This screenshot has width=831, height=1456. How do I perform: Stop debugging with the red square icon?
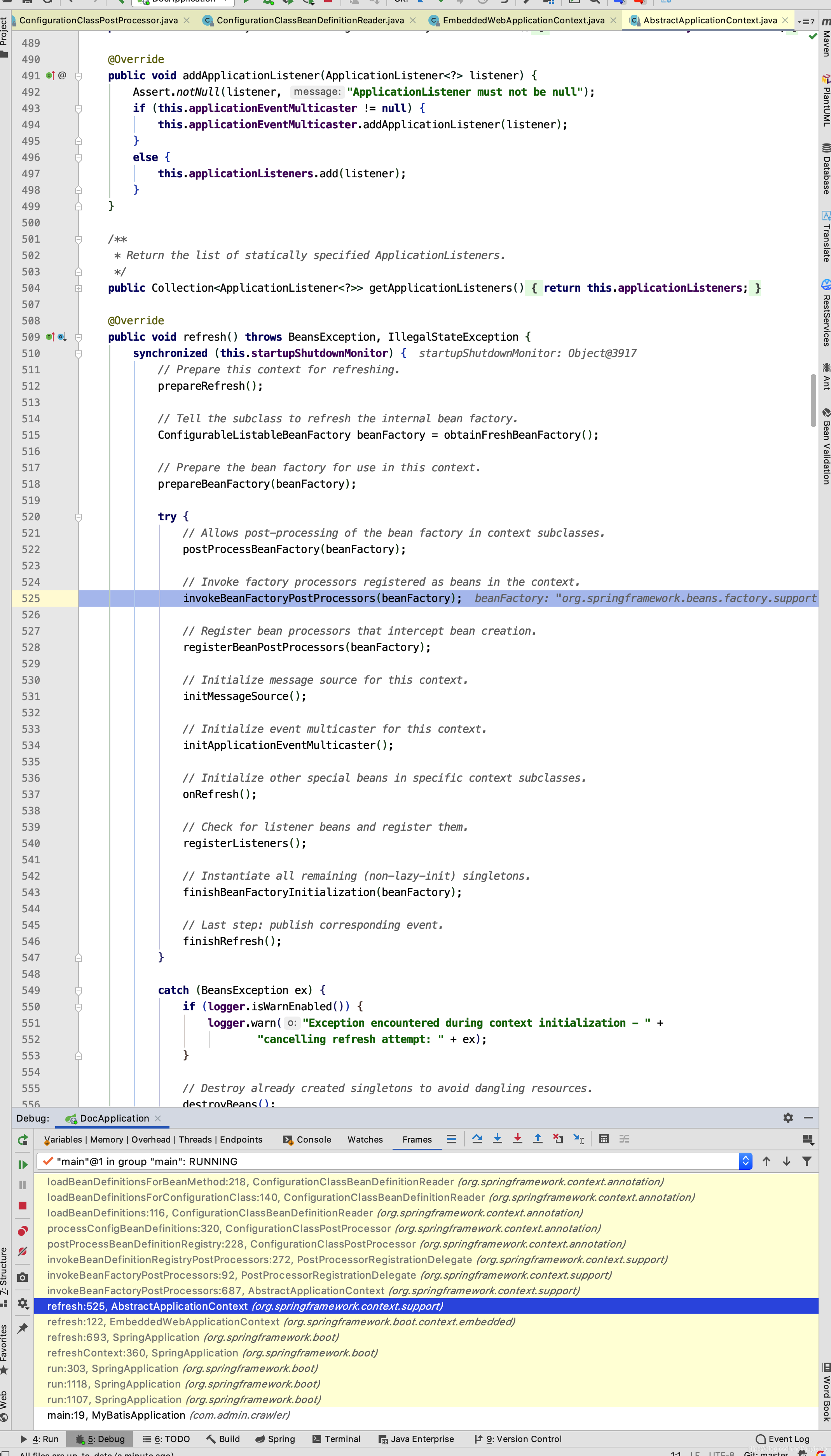point(23,1205)
